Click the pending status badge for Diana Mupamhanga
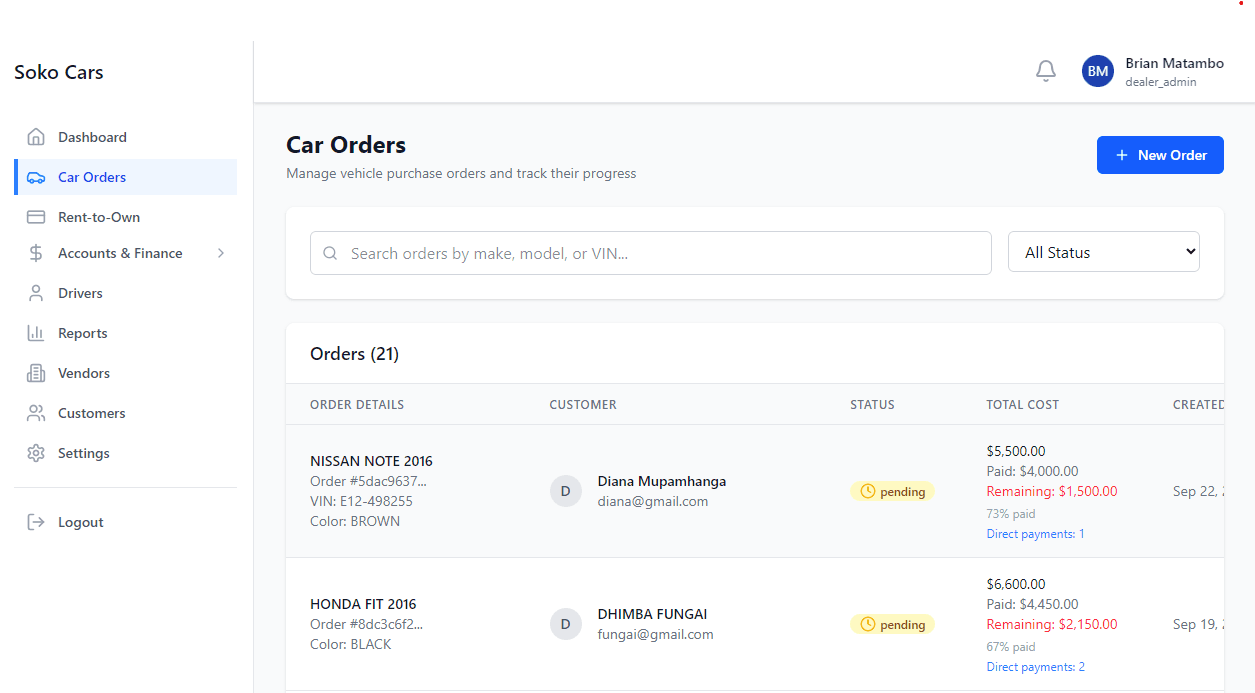The height and width of the screenshot is (693, 1255). [892, 492]
